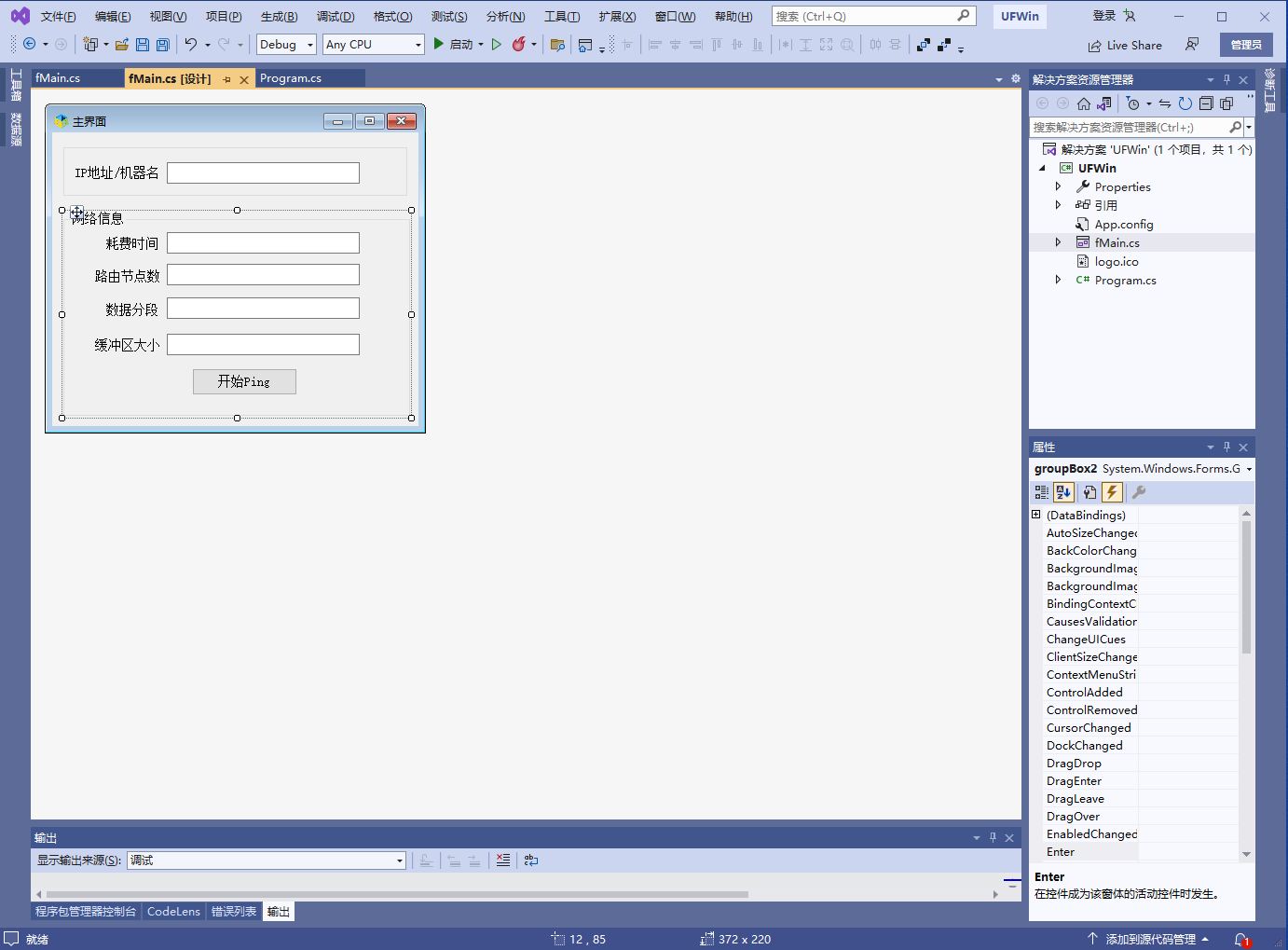Collapse the UFWin project node
Screen dimensions: 1288x950
coord(1043,169)
